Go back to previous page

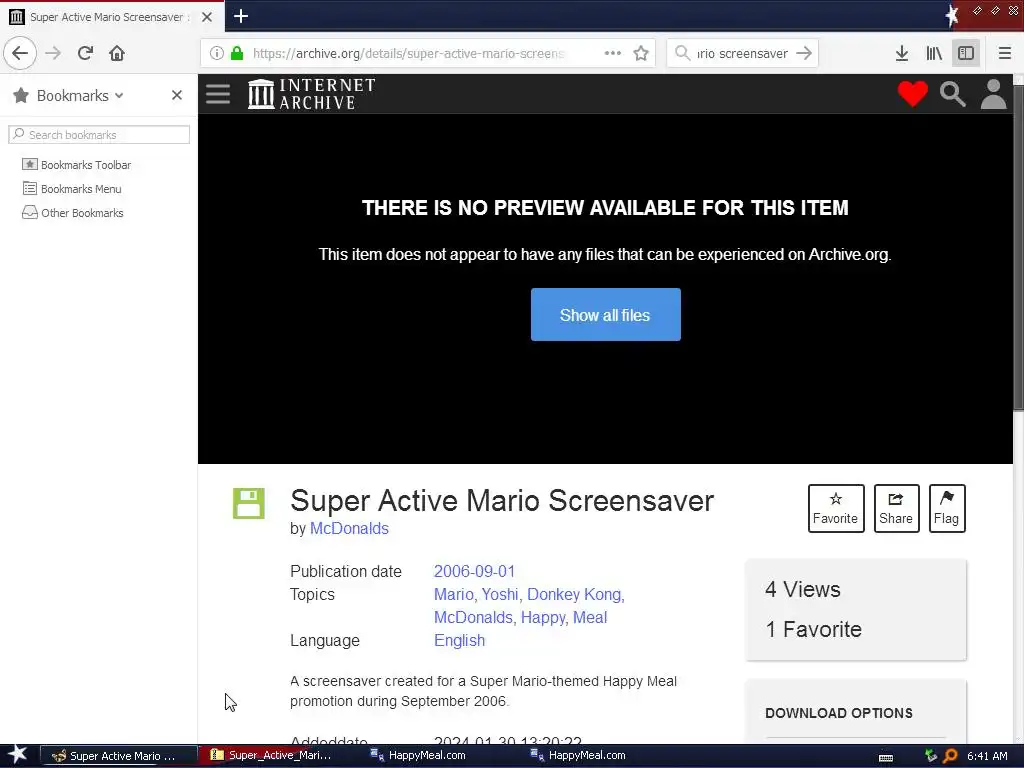click(x=20, y=53)
